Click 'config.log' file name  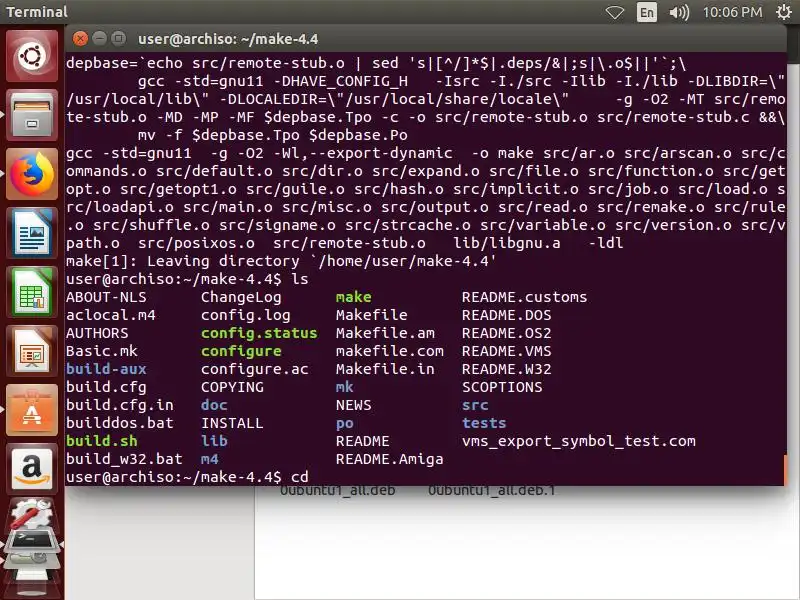tap(245, 315)
